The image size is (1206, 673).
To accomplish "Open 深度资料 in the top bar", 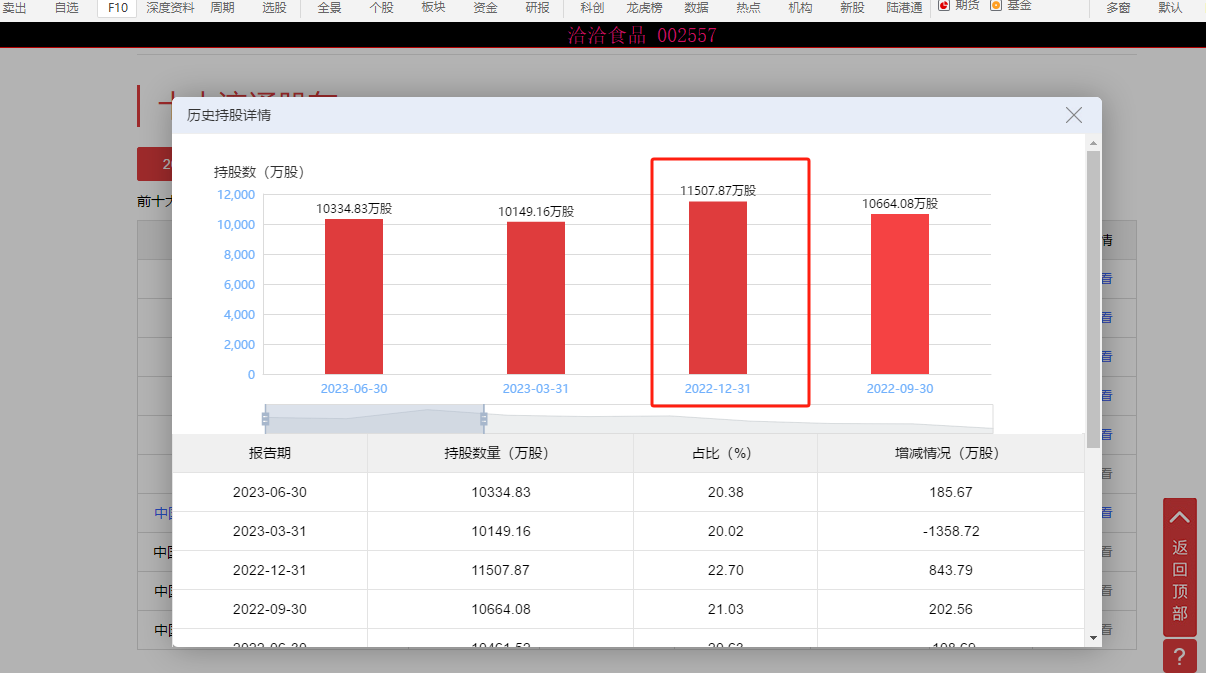I will pos(171,7).
